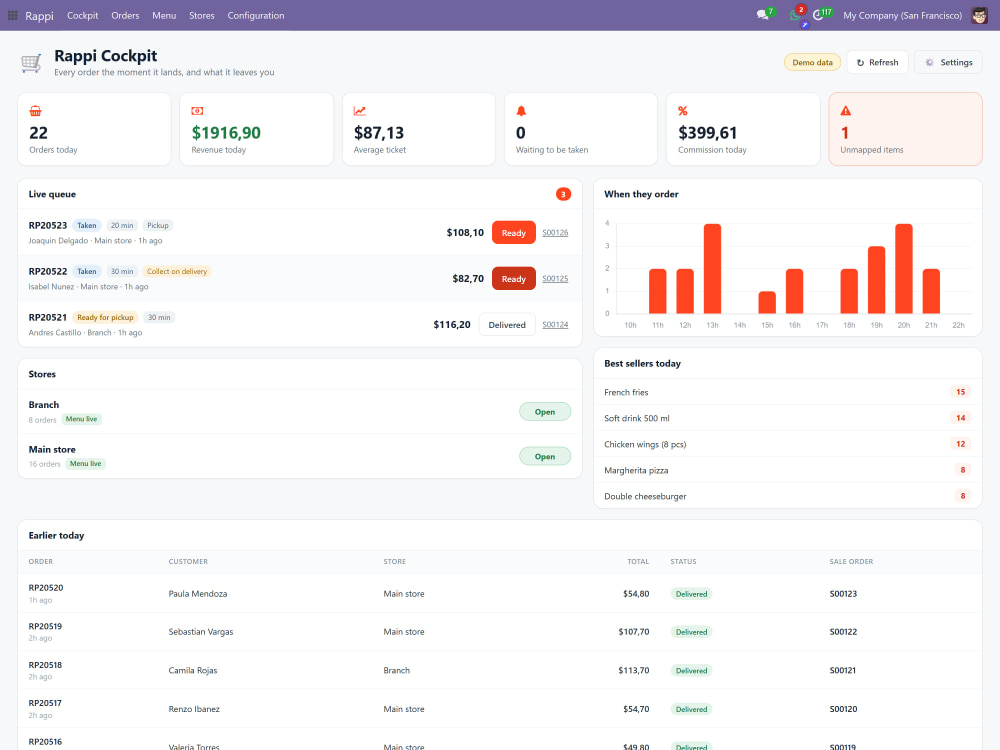The width and height of the screenshot is (1000, 750).
Task: Click the Live queue count badge
Action: click(x=563, y=195)
